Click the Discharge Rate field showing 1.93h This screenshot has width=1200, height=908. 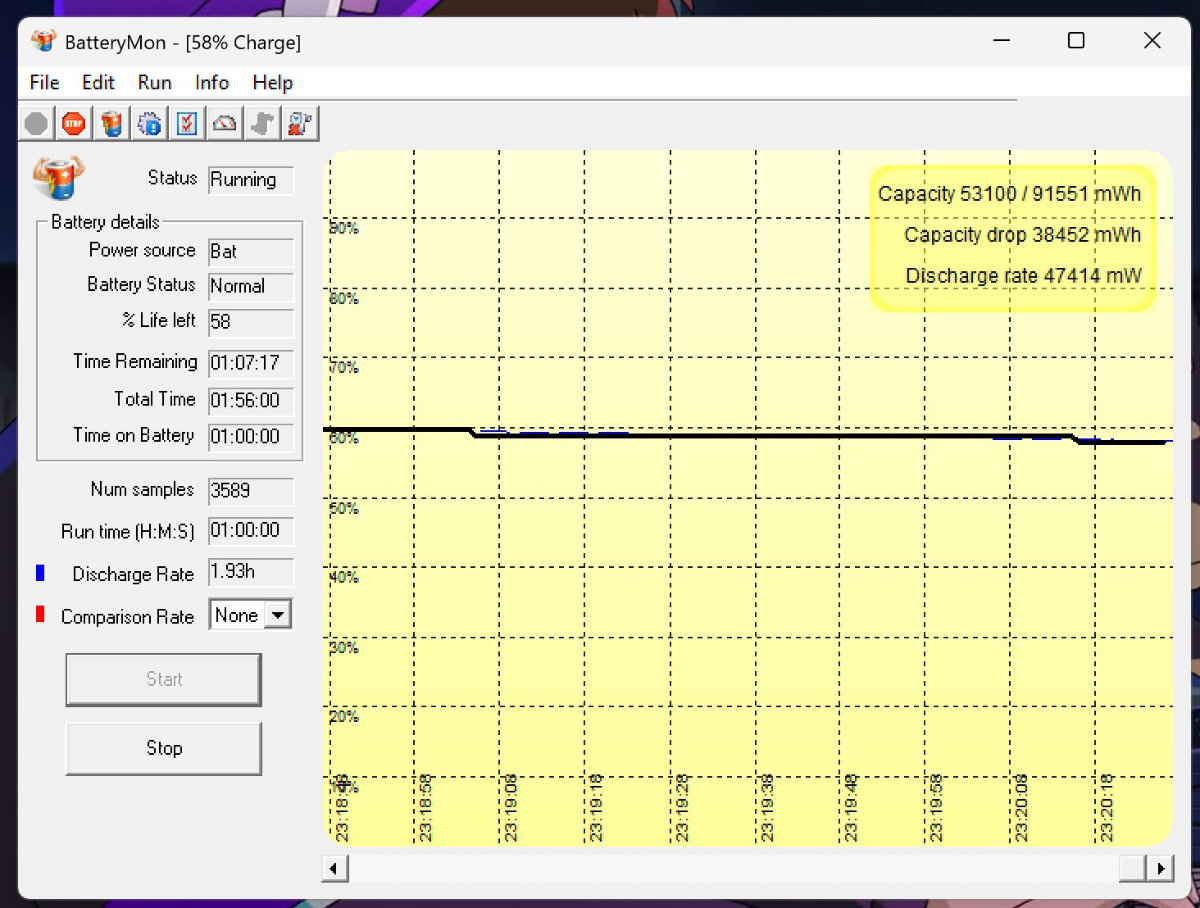(x=251, y=572)
